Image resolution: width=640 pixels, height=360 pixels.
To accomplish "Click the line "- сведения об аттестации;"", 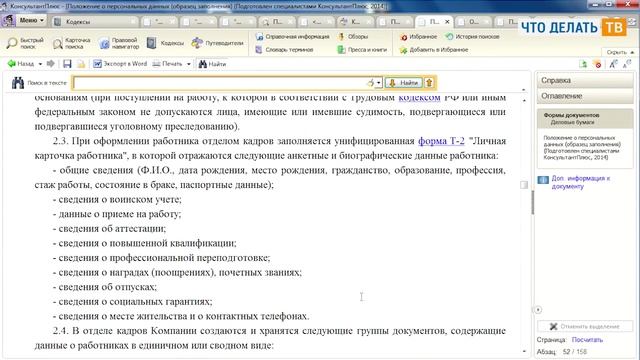I will pyautogui.click(x=109, y=229).
